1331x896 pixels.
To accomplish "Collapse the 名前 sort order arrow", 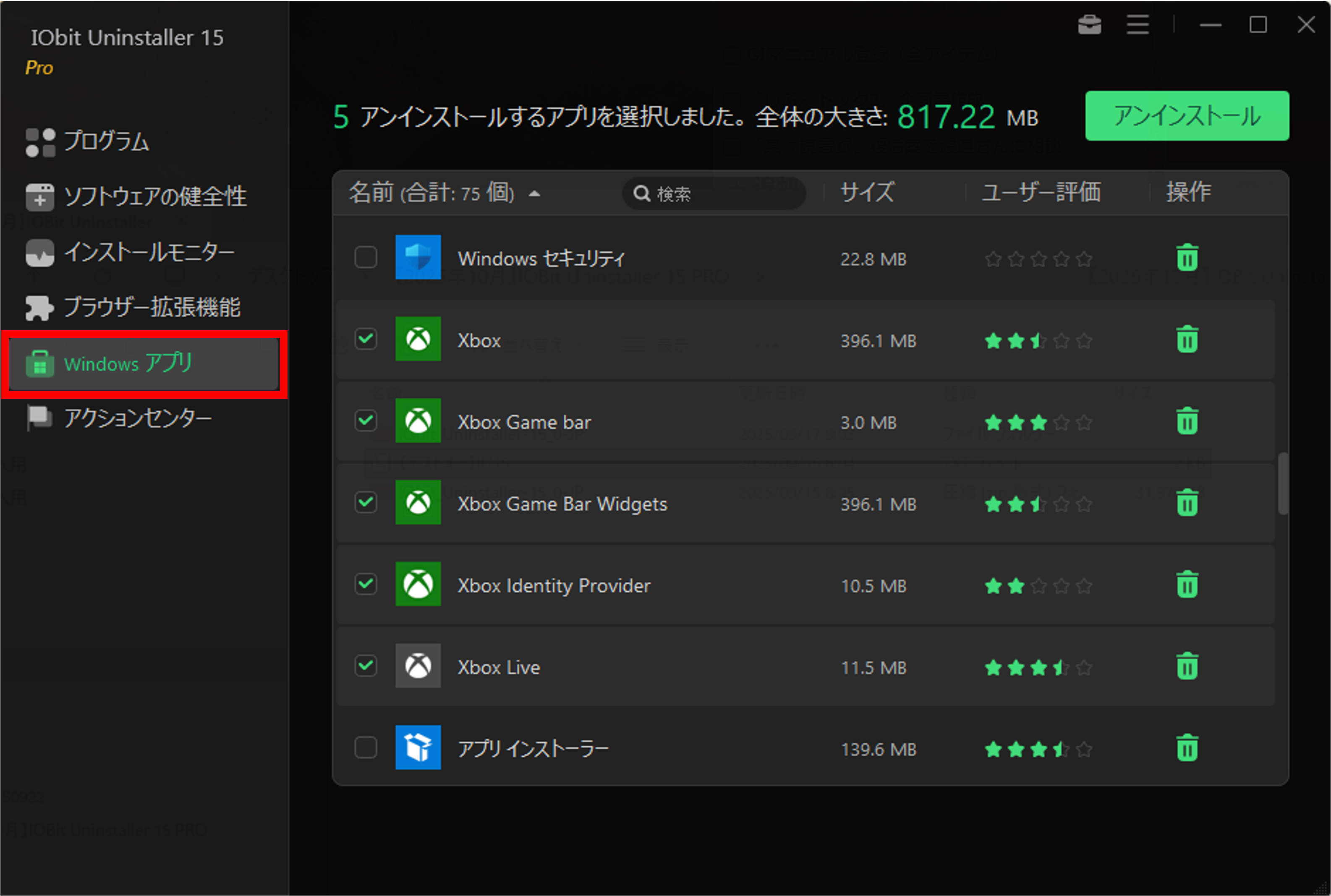I will coord(534,194).
